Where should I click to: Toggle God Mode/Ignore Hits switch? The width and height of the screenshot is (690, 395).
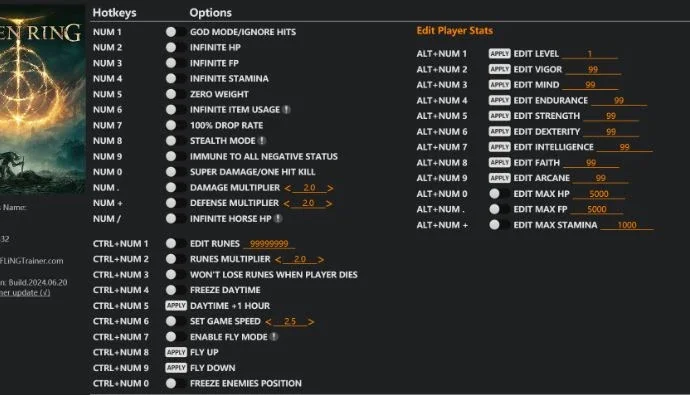pos(176,32)
